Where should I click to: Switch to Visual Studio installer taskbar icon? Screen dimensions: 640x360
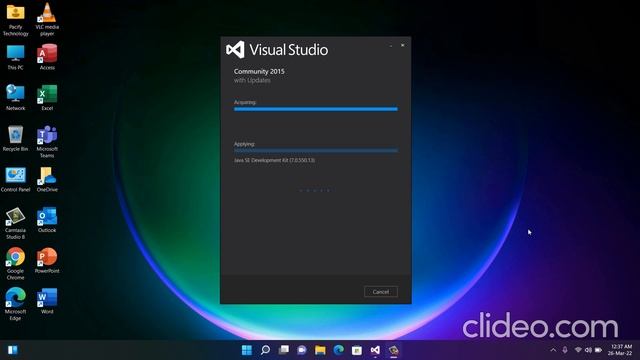(x=375, y=350)
